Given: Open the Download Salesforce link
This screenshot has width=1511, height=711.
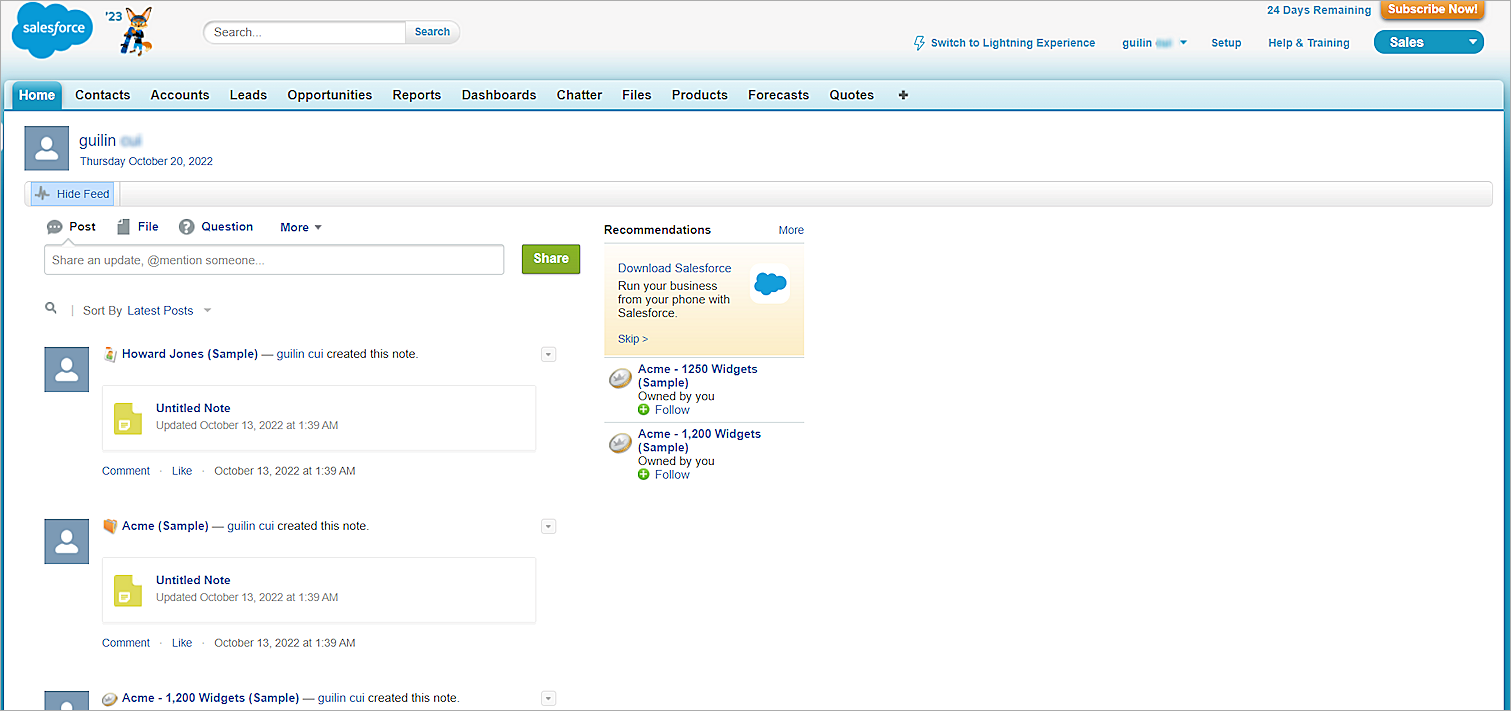Looking at the screenshot, I should coord(674,268).
